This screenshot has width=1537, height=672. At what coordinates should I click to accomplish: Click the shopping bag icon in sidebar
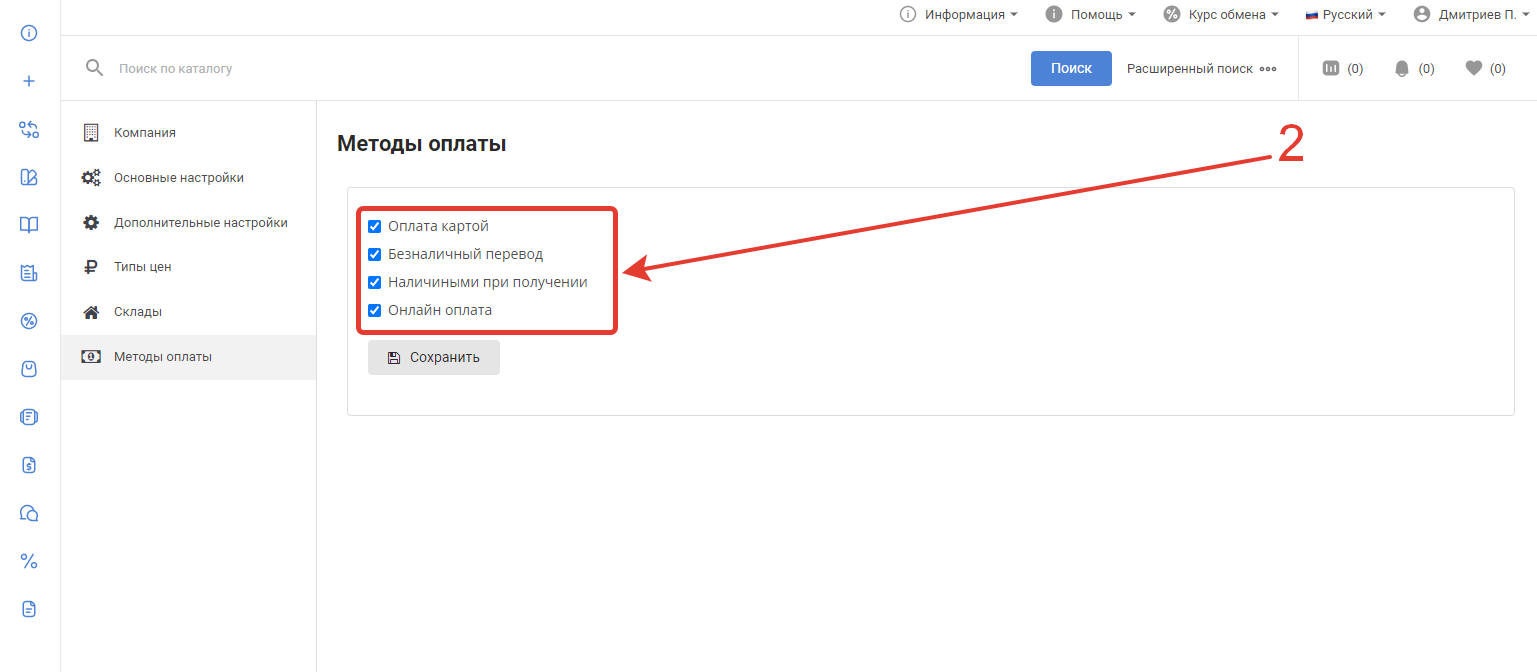coord(29,369)
